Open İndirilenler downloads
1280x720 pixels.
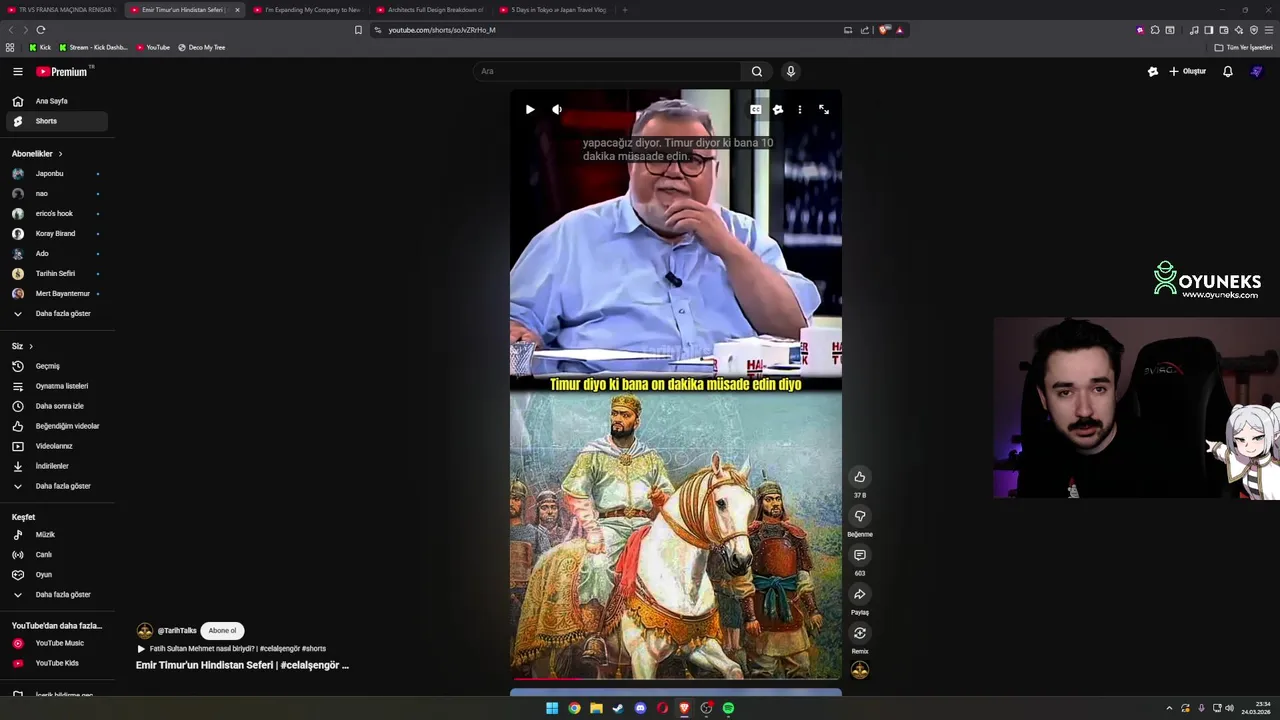57,466
